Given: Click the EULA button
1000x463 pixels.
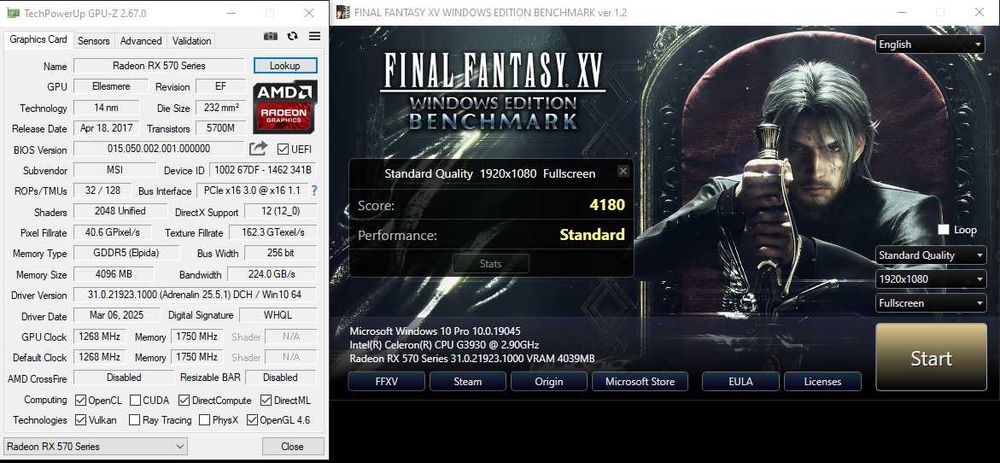Looking at the screenshot, I should [740, 381].
